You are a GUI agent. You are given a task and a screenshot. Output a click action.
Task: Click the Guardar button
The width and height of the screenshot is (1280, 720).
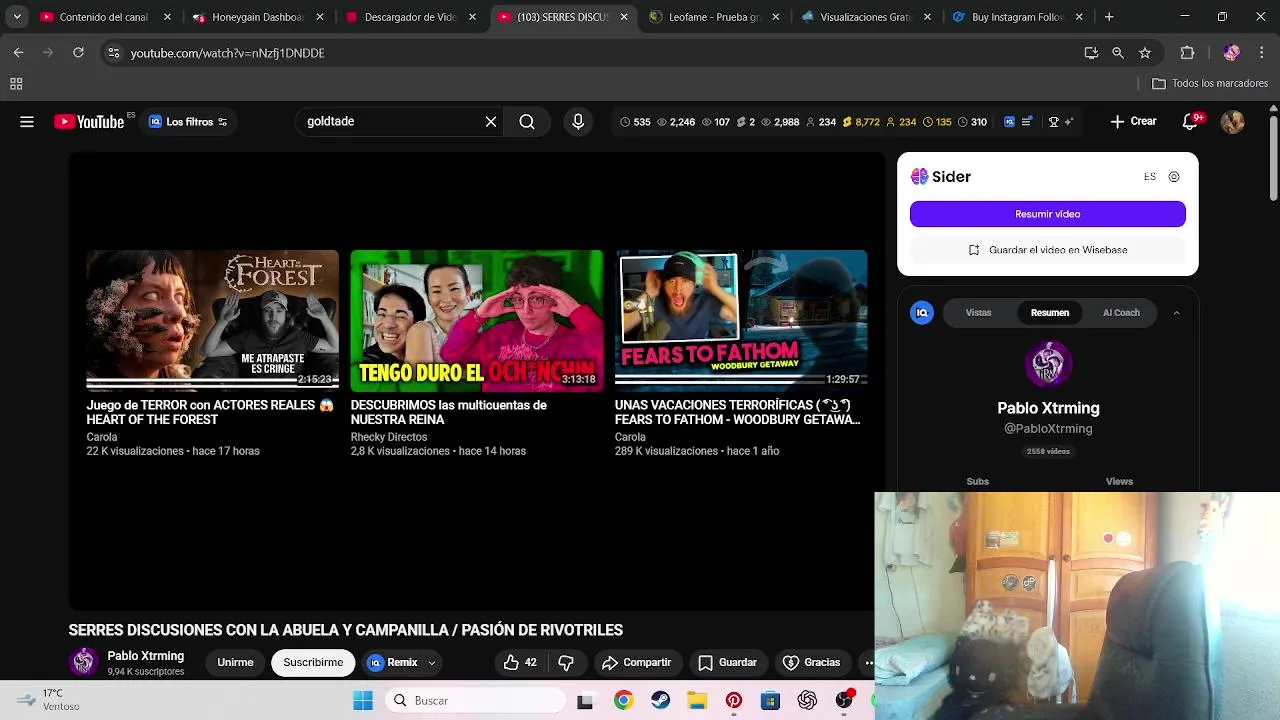[x=727, y=663]
